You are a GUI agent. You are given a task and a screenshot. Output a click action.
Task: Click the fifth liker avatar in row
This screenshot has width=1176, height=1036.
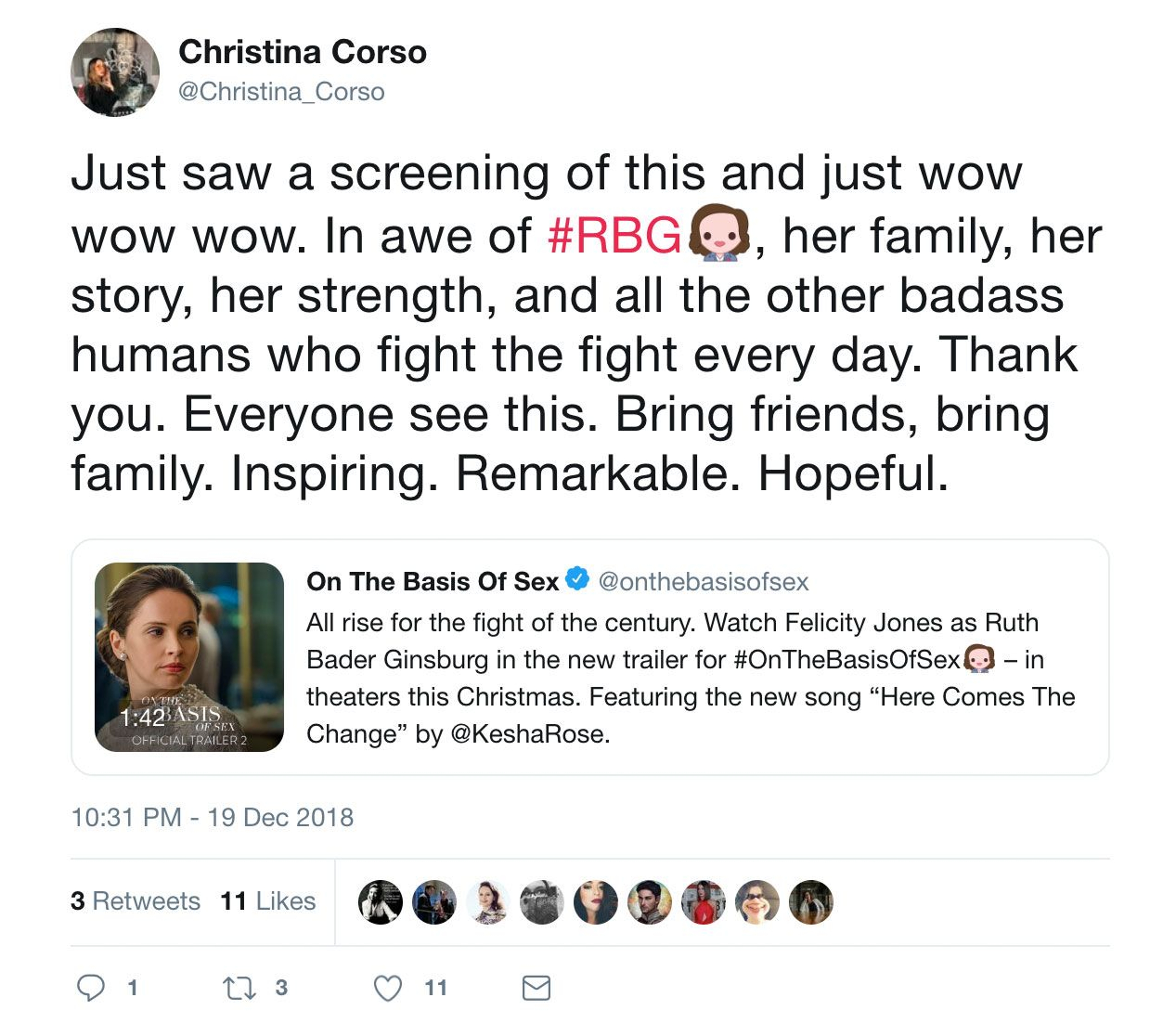click(x=595, y=902)
